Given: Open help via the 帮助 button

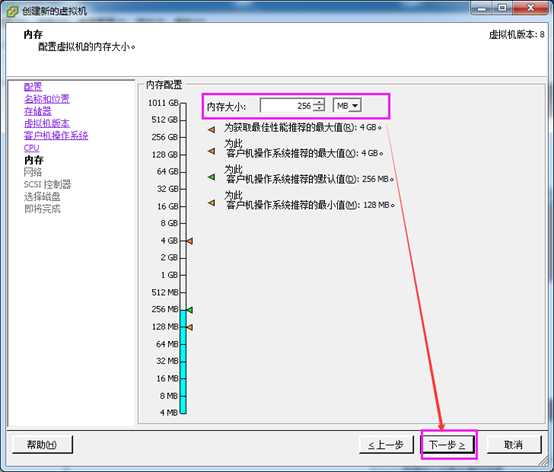Looking at the screenshot, I should [x=42, y=444].
